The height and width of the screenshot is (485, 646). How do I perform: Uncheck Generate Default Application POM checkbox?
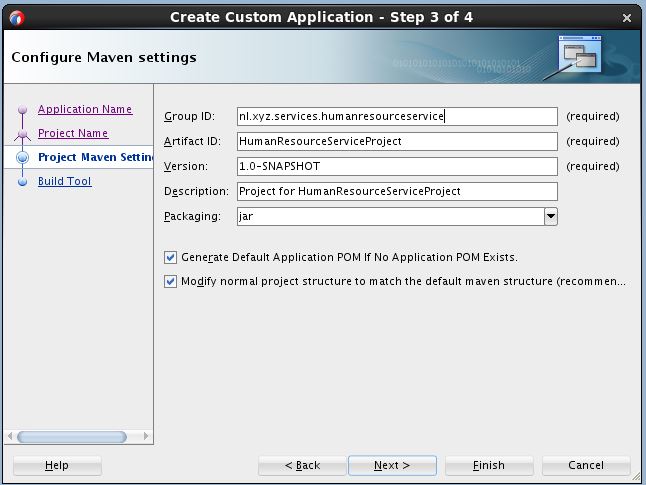(170, 257)
